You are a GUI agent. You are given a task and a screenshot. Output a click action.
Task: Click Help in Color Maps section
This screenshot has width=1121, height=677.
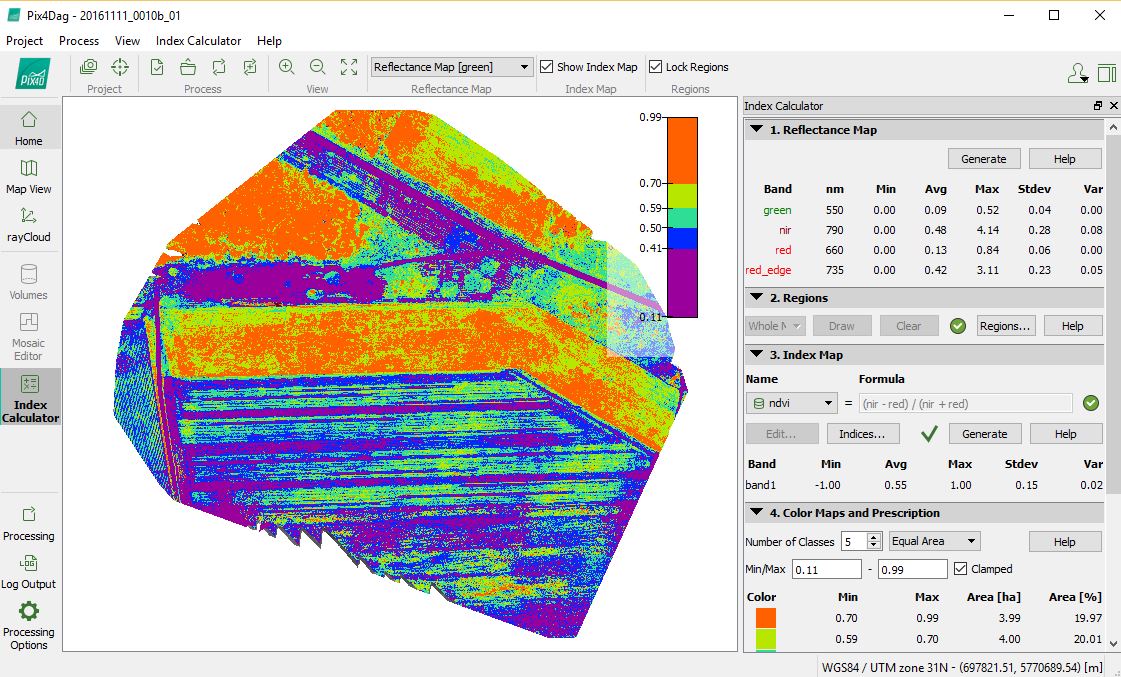point(1065,542)
